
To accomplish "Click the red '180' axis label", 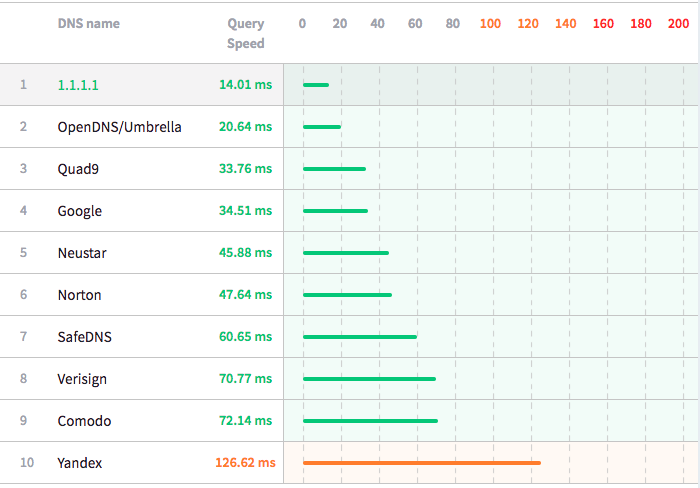I will click(x=641, y=24).
